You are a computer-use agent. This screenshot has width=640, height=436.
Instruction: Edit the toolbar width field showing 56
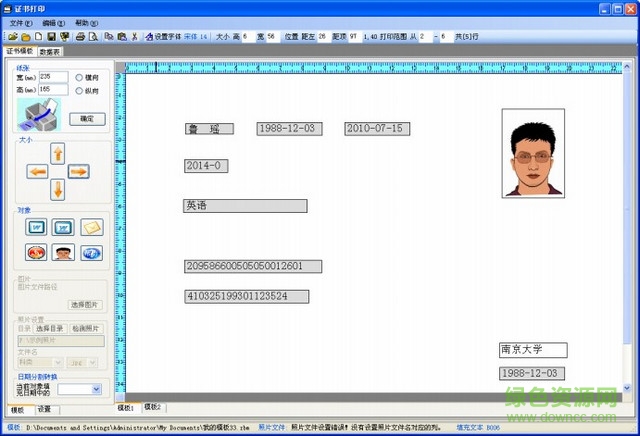click(x=272, y=37)
